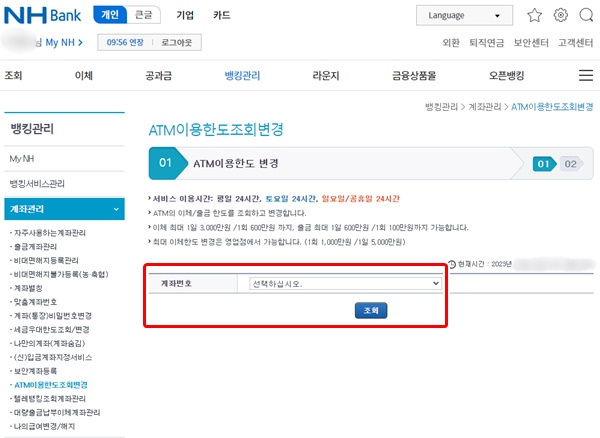Open 자주사용하는계좌관리 sidebar item

coord(50,233)
